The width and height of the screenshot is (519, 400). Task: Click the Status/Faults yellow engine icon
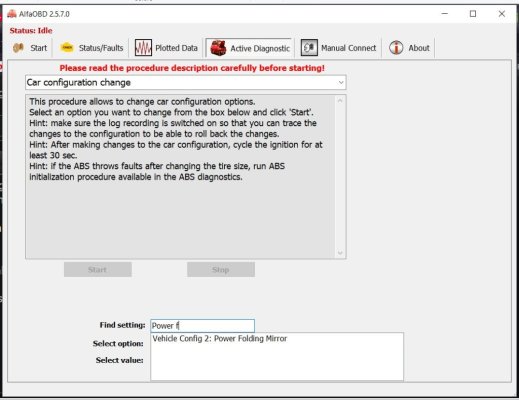(x=67, y=48)
